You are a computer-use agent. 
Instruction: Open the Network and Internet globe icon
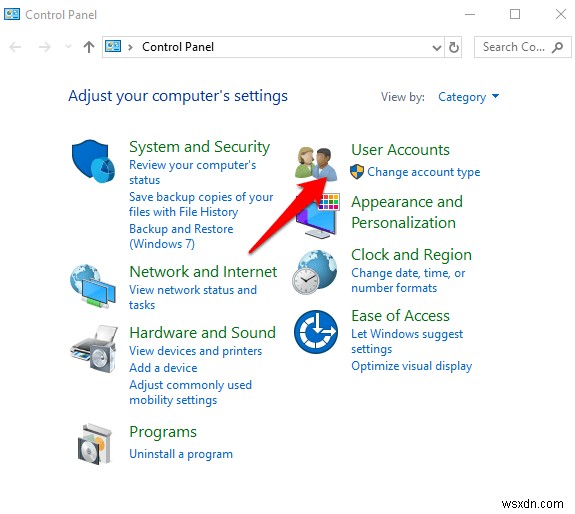pos(93,286)
